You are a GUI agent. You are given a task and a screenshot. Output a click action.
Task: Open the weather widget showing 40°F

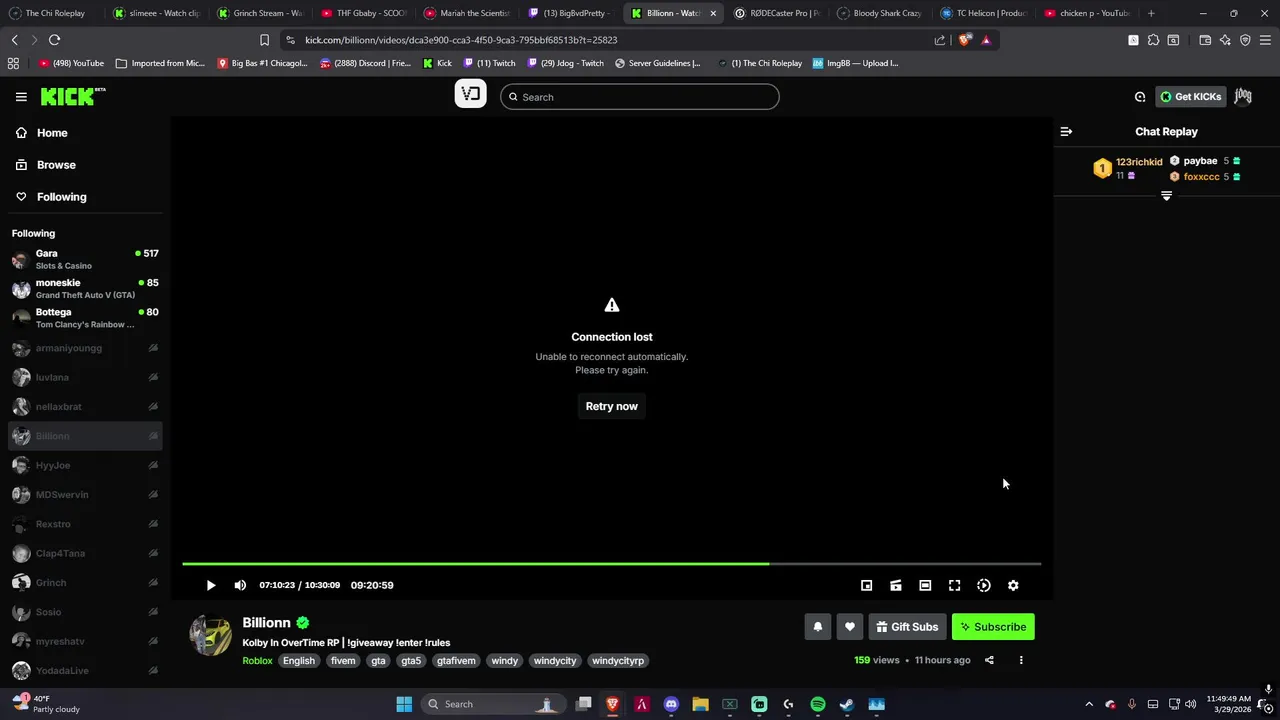pos(45,704)
